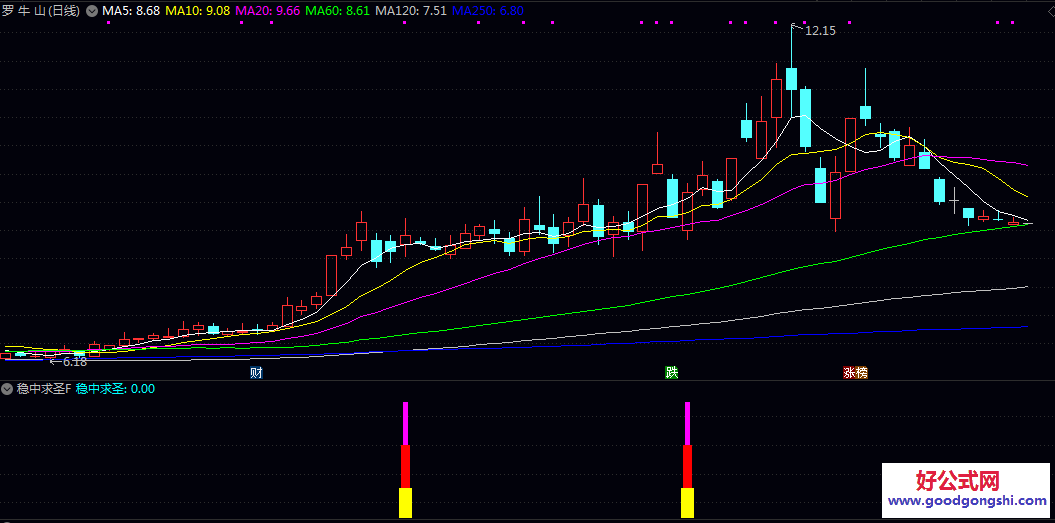This screenshot has height=523, width=1055.
Task: Click the second signal bar's red segment
Action: 687,466
